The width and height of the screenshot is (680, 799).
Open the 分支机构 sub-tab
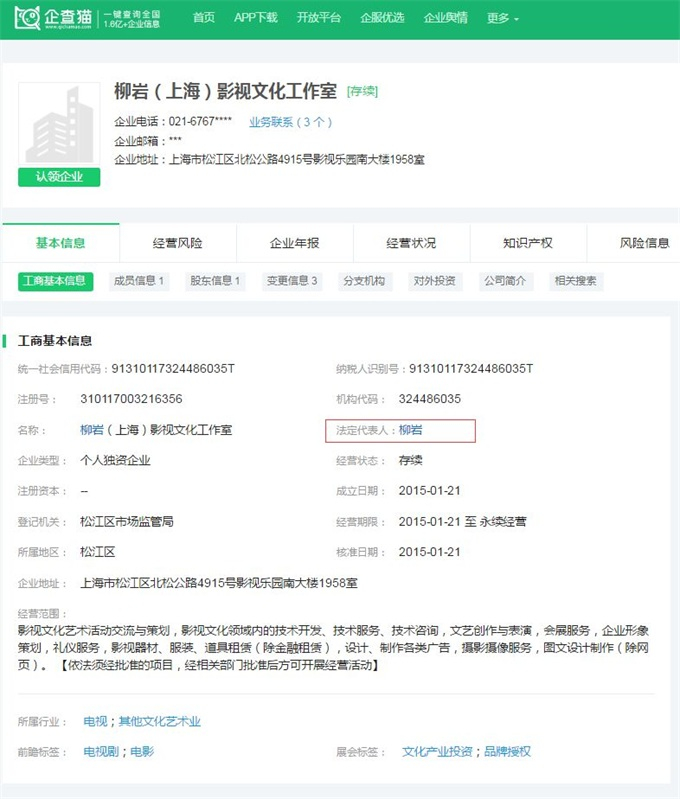pos(364,281)
